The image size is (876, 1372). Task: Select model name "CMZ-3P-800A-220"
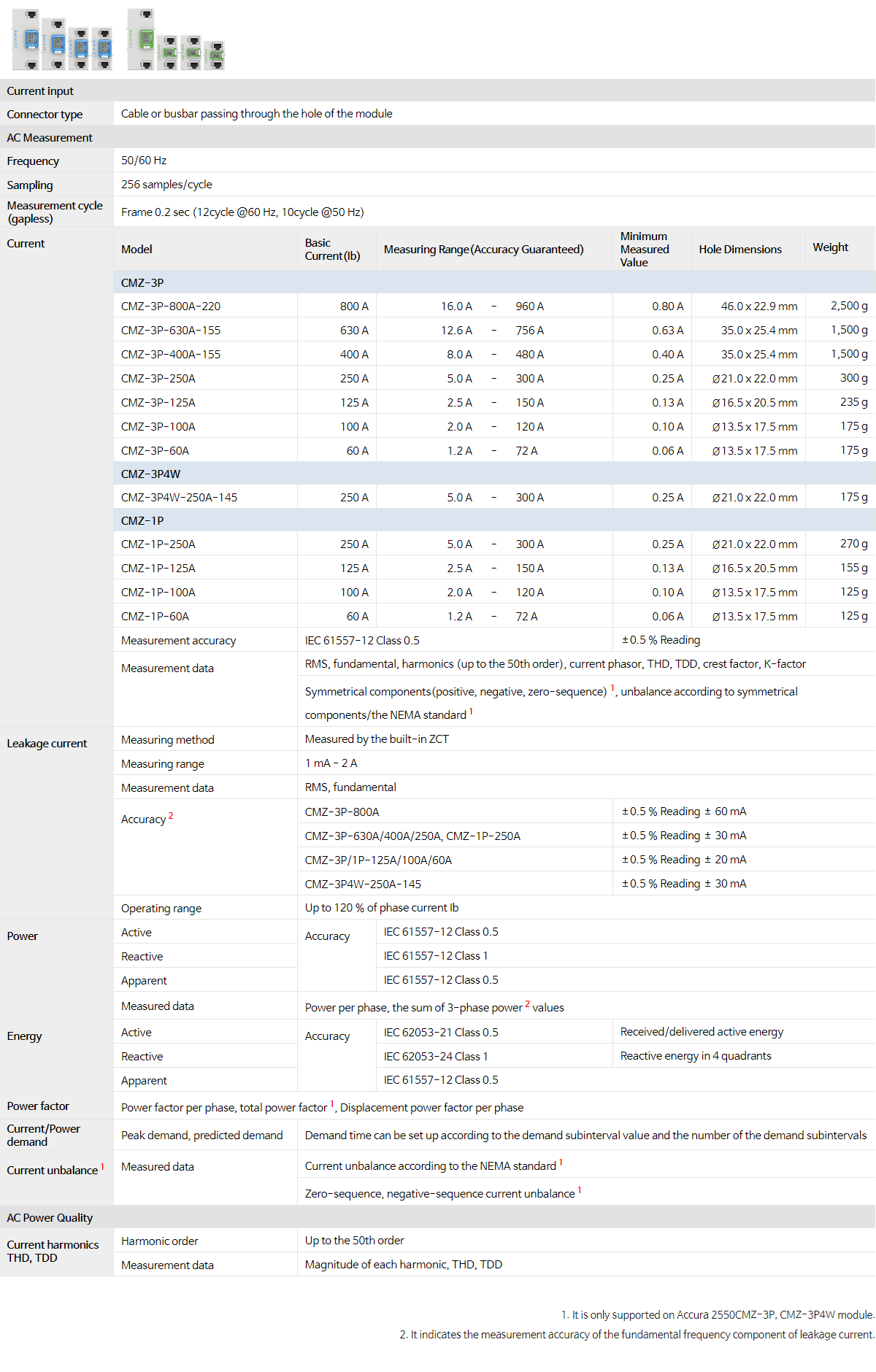tap(171, 307)
